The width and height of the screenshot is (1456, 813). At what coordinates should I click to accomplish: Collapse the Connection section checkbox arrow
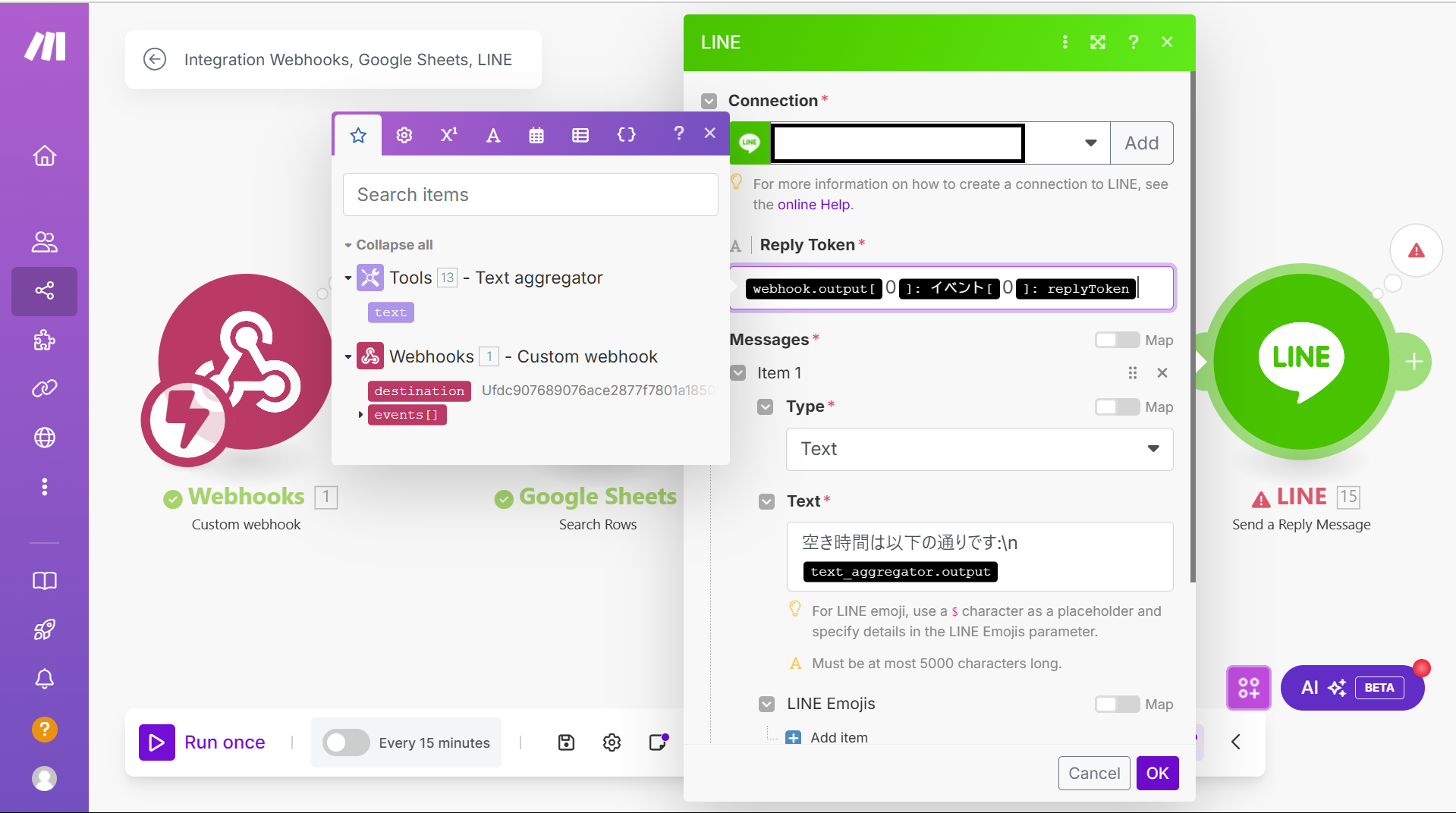click(709, 101)
